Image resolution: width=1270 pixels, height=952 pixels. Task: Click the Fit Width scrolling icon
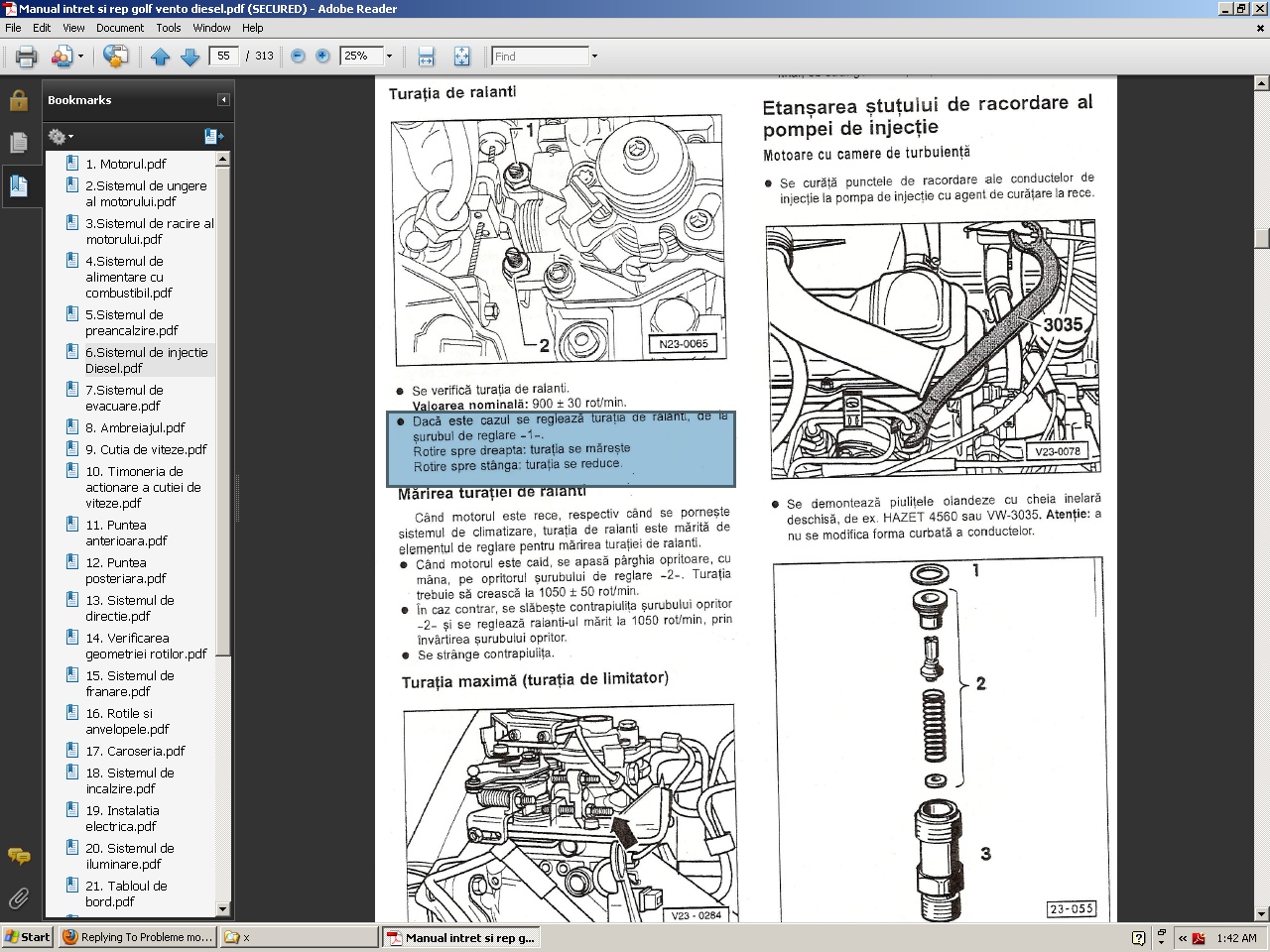point(427,57)
